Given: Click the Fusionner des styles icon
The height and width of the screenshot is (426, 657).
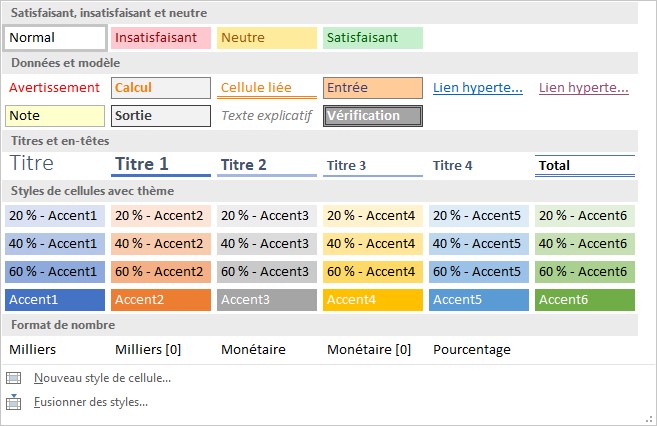Looking at the screenshot, I should pyautogui.click(x=13, y=402).
